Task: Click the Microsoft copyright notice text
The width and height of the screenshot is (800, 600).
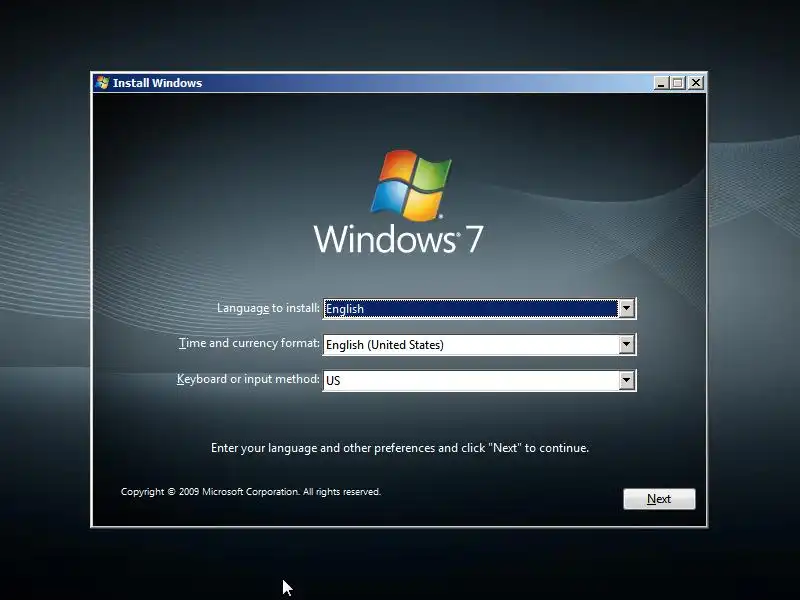Action: pos(251,492)
